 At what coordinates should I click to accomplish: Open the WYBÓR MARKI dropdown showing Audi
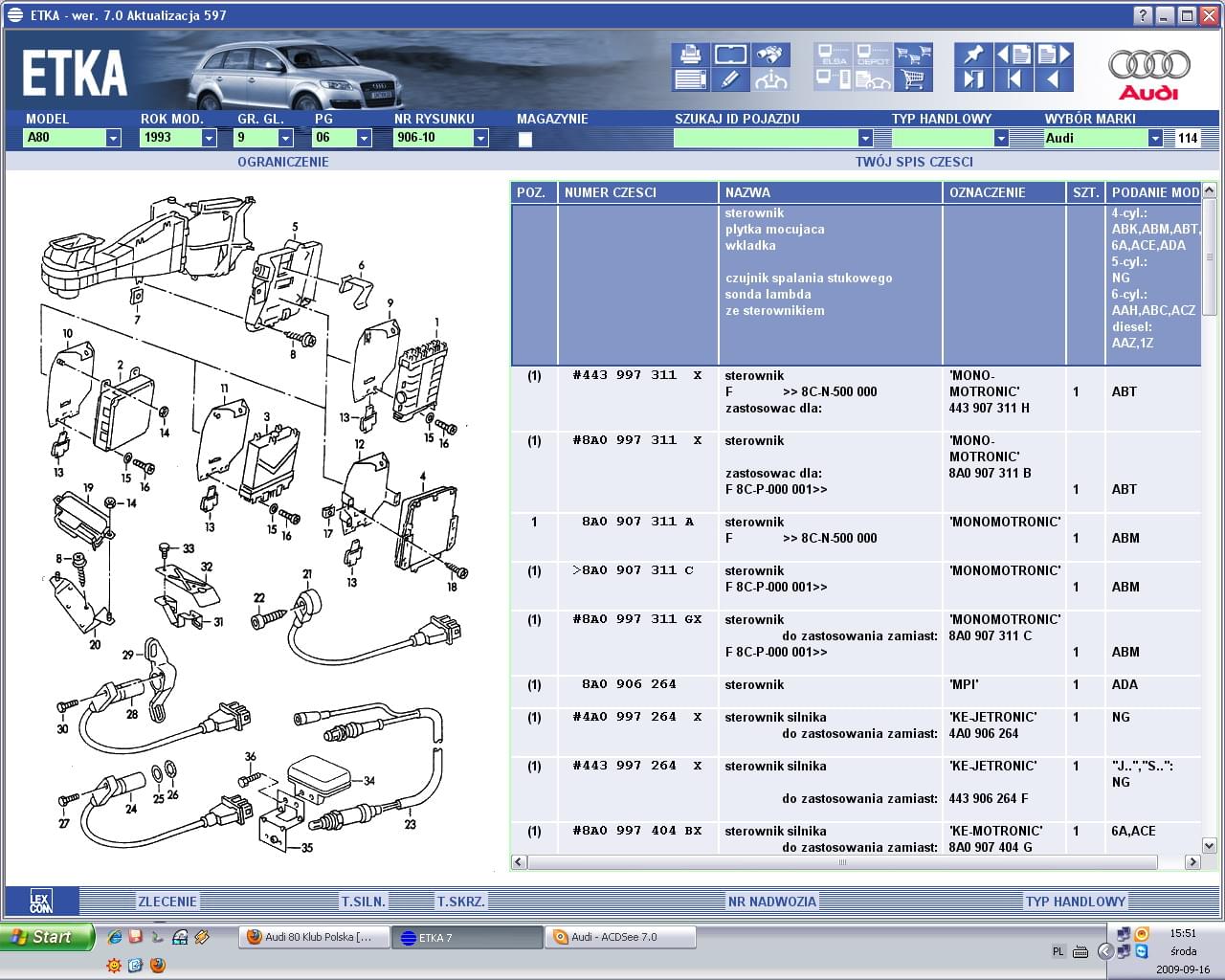click(x=1155, y=138)
